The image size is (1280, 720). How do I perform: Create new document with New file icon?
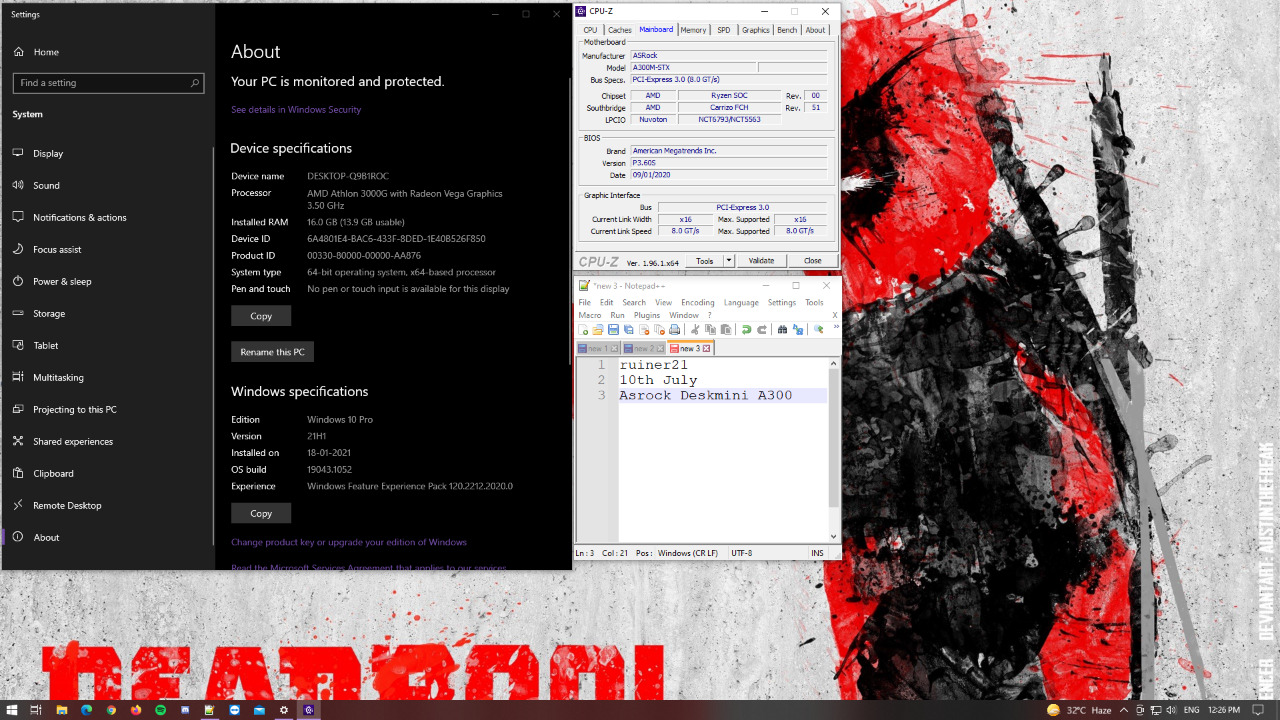(584, 330)
